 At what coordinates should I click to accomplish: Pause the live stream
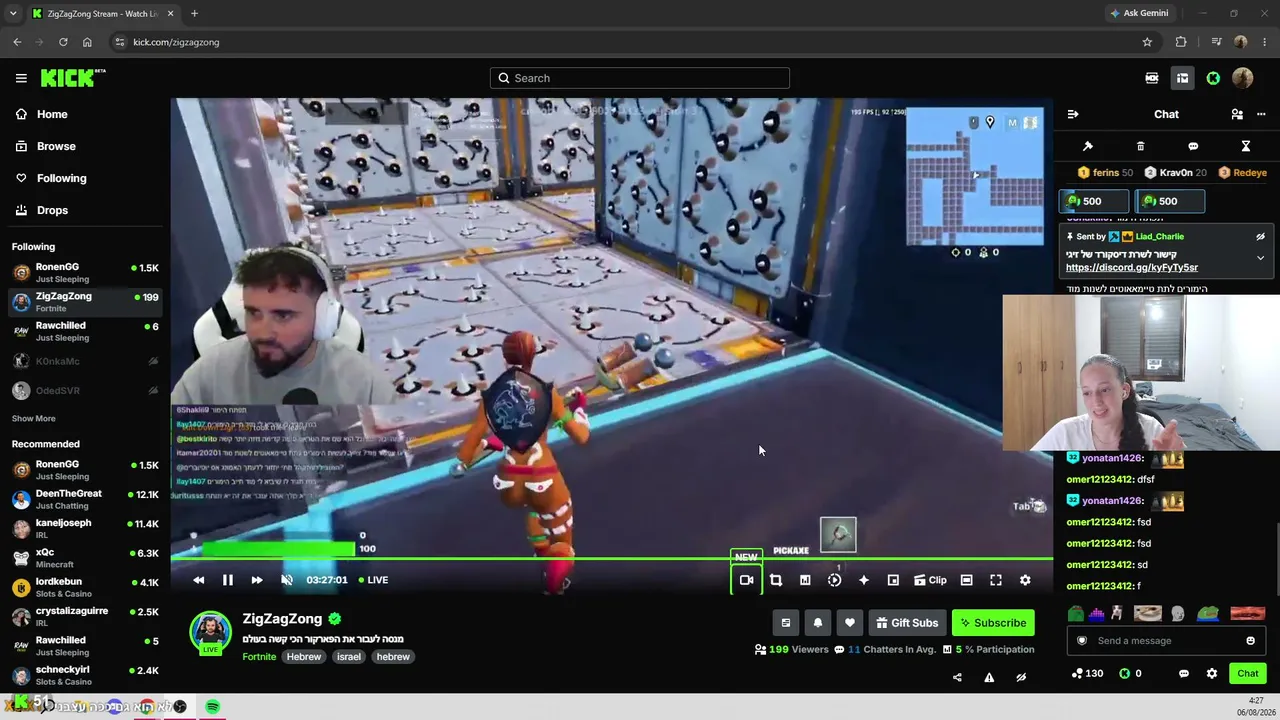pos(227,580)
